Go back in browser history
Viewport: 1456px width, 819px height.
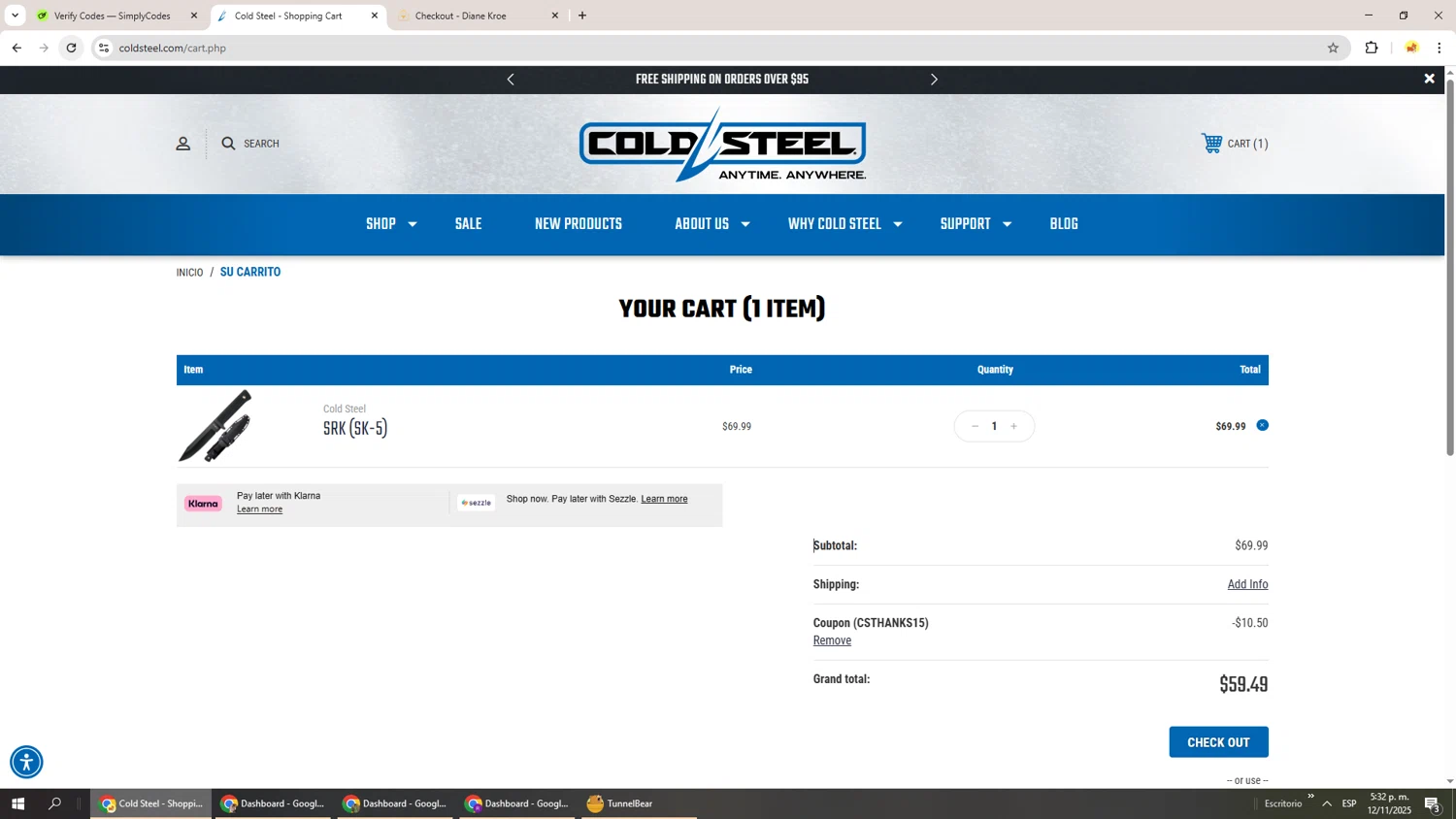click(17, 48)
